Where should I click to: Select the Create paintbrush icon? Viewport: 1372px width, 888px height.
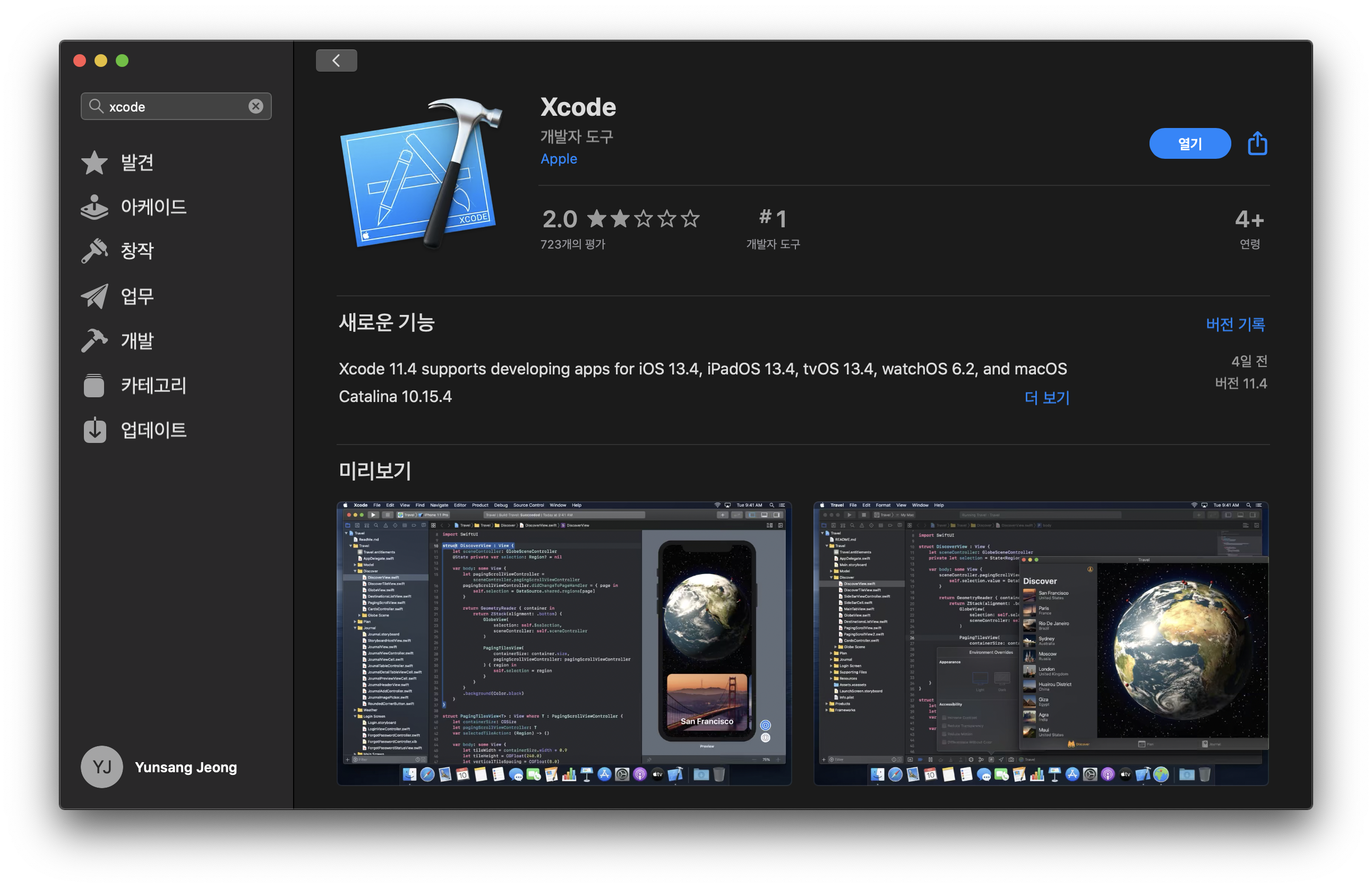[94, 251]
